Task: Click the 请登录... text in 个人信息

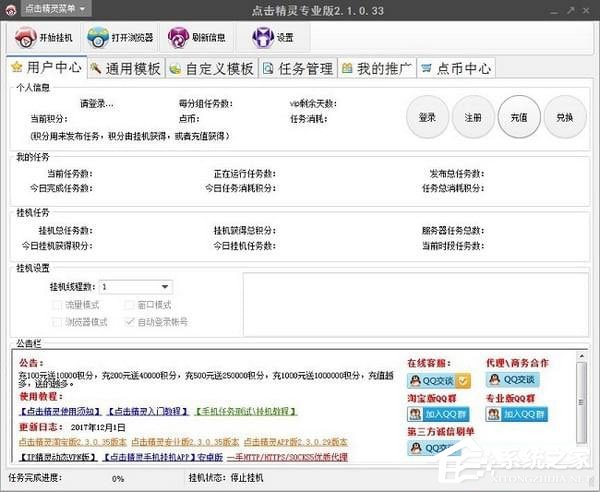Action: pos(96,104)
